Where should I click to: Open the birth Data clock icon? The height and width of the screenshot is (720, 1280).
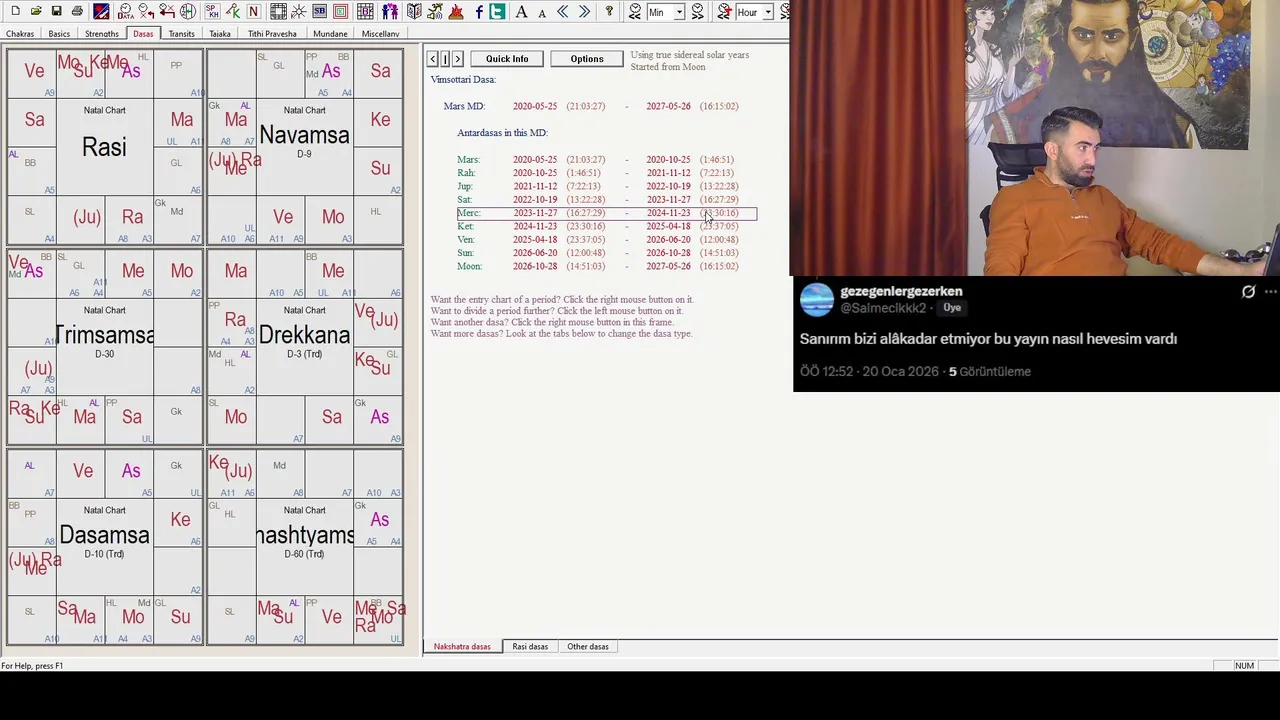pyautogui.click(x=126, y=11)
